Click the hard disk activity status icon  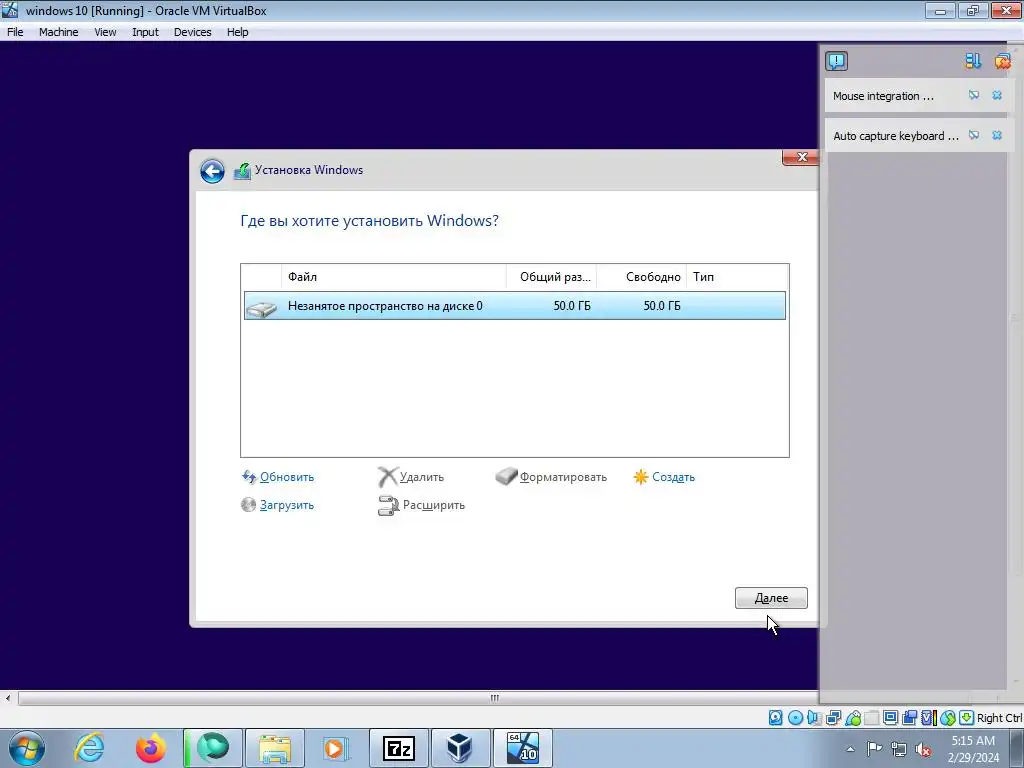[776, 718]
